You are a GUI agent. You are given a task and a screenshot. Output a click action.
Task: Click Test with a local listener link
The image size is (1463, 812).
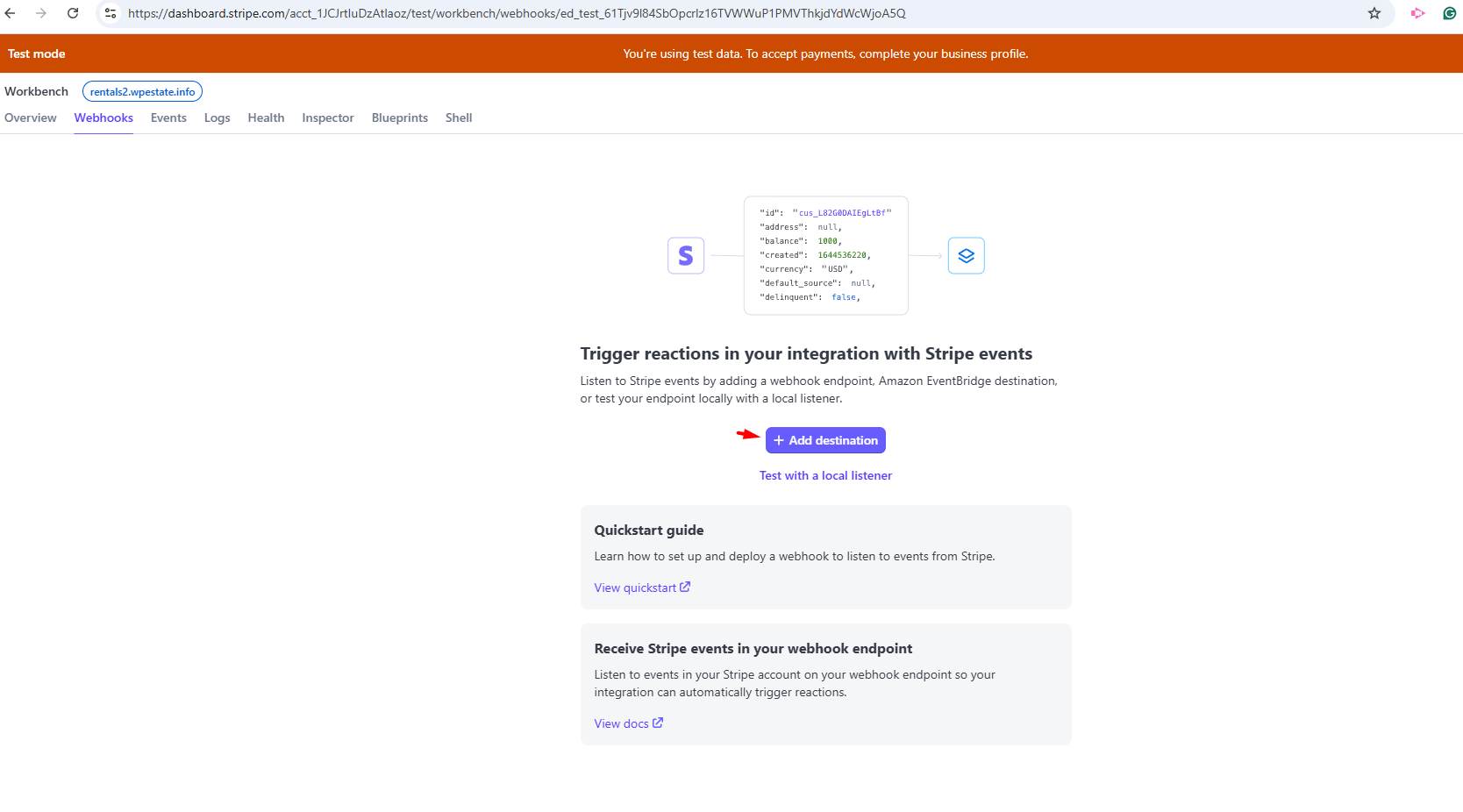coord(825,475)
